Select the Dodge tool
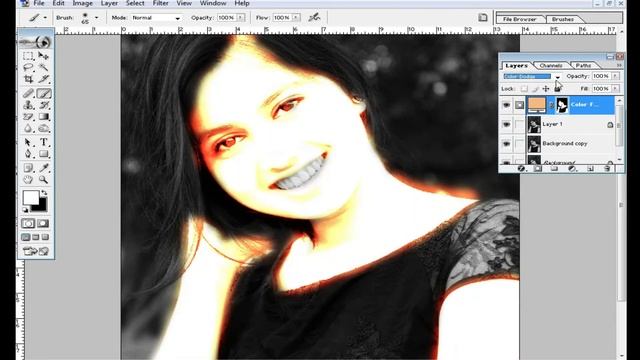This screenshot has height=360, width=640. [43, 129]
